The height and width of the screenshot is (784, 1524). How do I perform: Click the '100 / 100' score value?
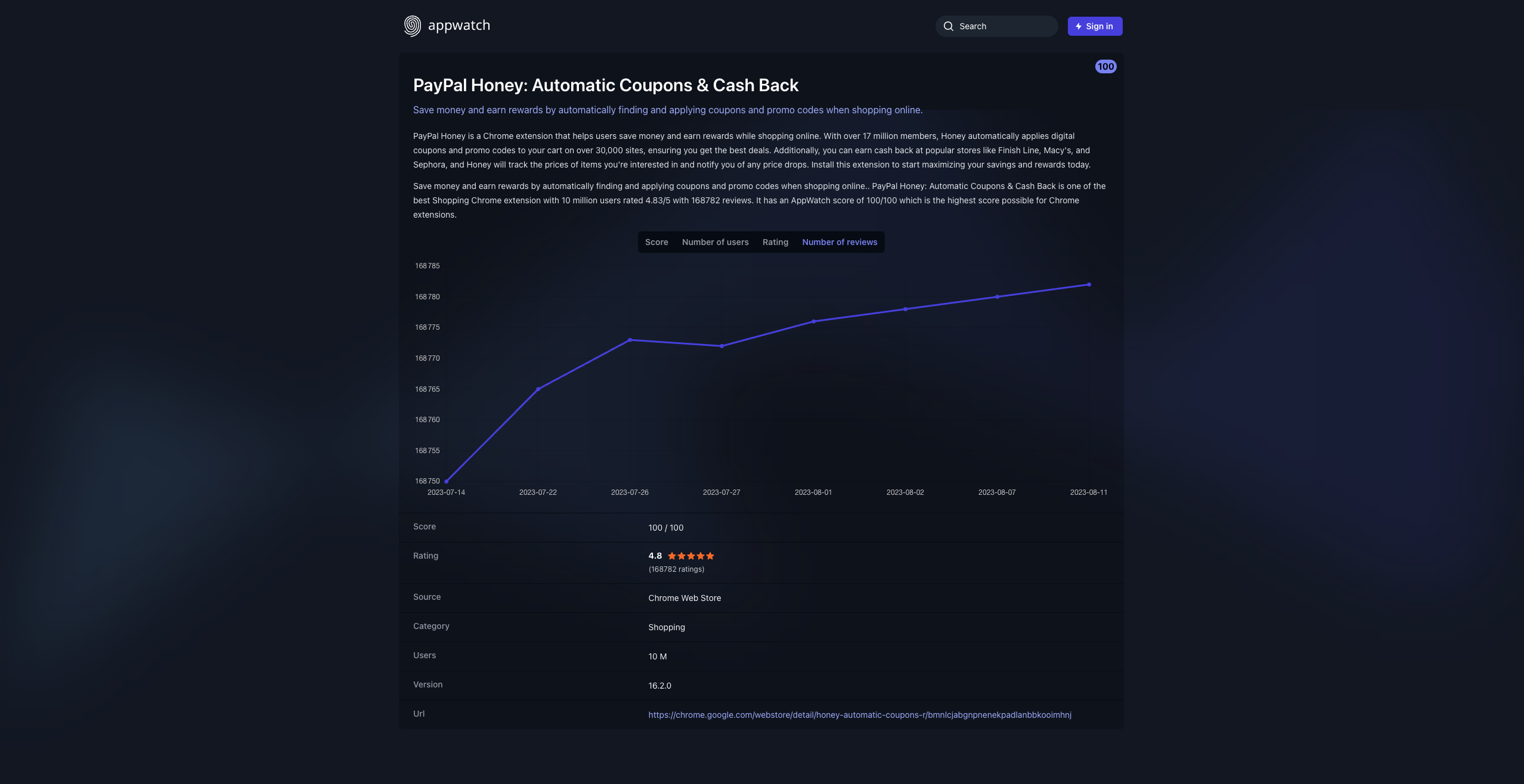coord(666,528)
